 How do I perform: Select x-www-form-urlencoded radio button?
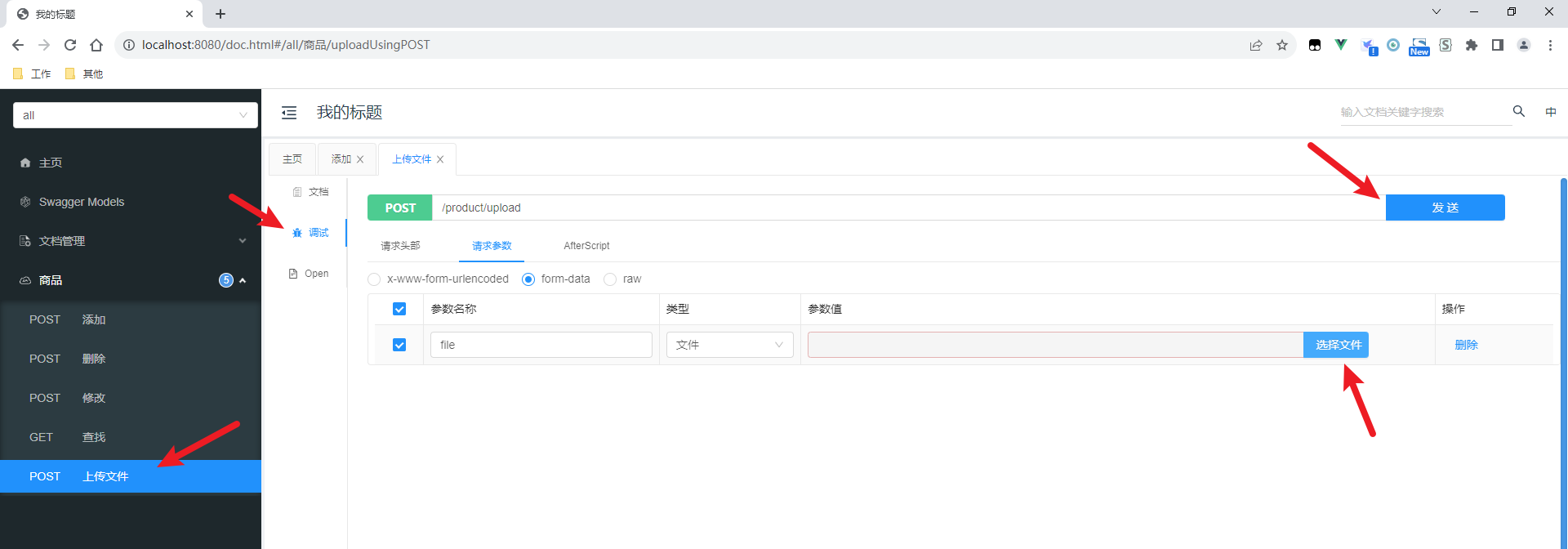click(374, 279)
